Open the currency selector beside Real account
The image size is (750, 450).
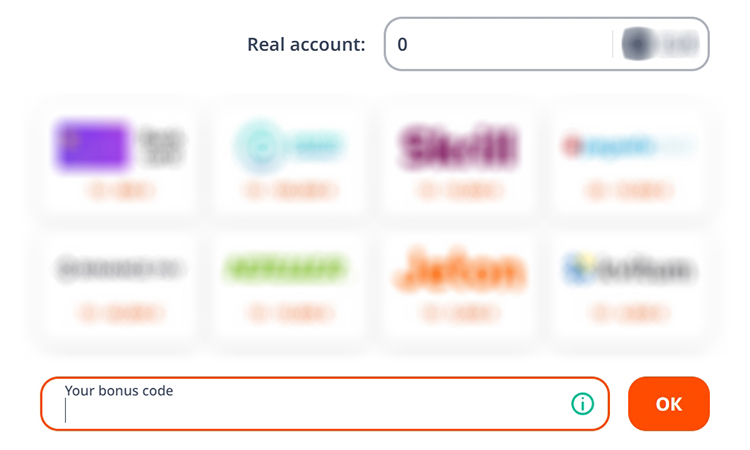(660, 44)
